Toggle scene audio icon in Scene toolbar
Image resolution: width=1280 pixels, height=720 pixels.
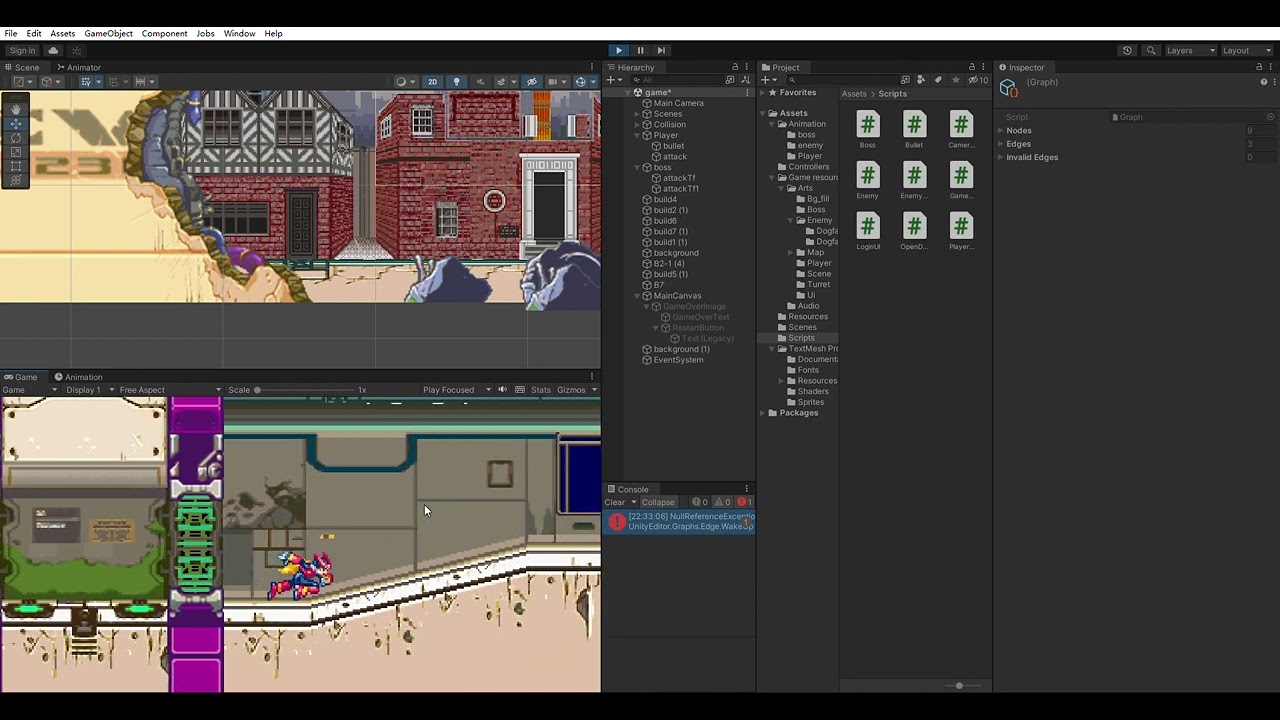coord(480,82)
